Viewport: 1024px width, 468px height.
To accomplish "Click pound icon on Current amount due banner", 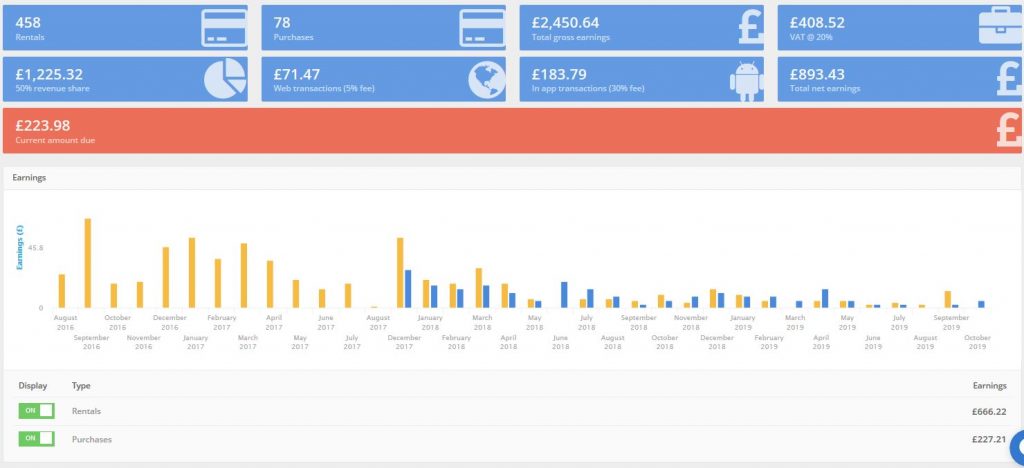I will (1009, 130).
